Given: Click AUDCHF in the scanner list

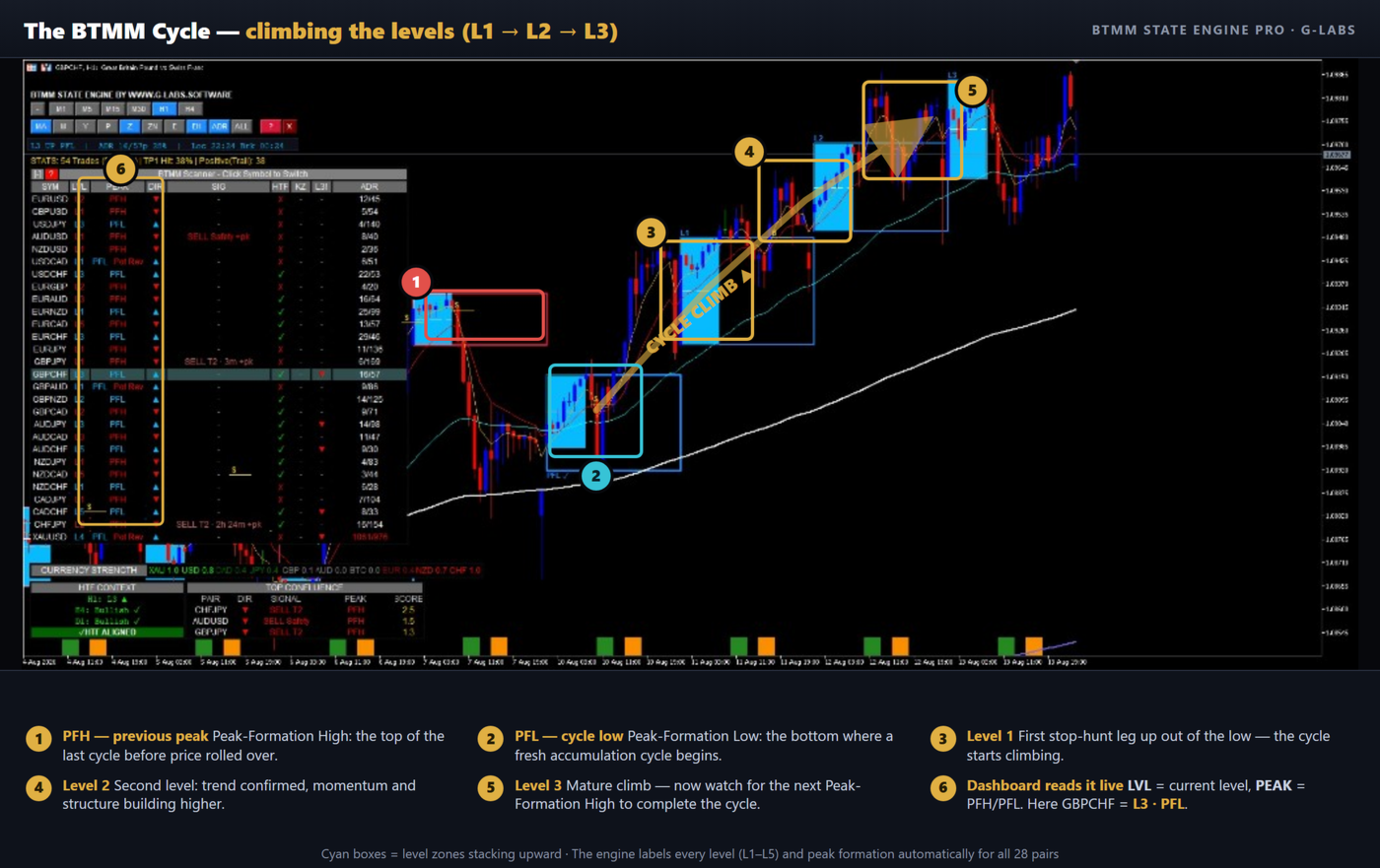Looking at the screenshot, I should coord(49,449).
